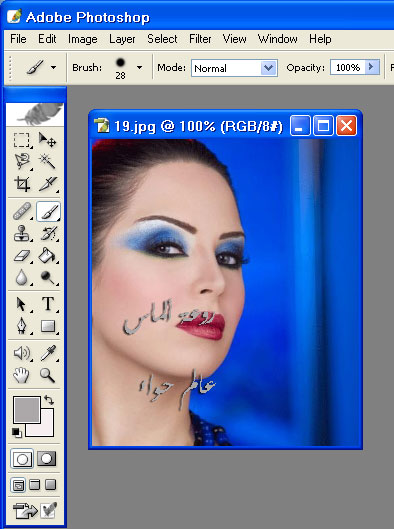Open the Opacity slider arrow
This screenshot has width=394, height=529.
(x=372, y=67)
